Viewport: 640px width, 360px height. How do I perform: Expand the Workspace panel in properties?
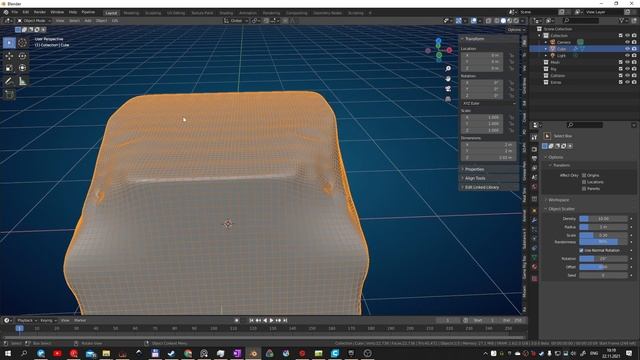558,200
